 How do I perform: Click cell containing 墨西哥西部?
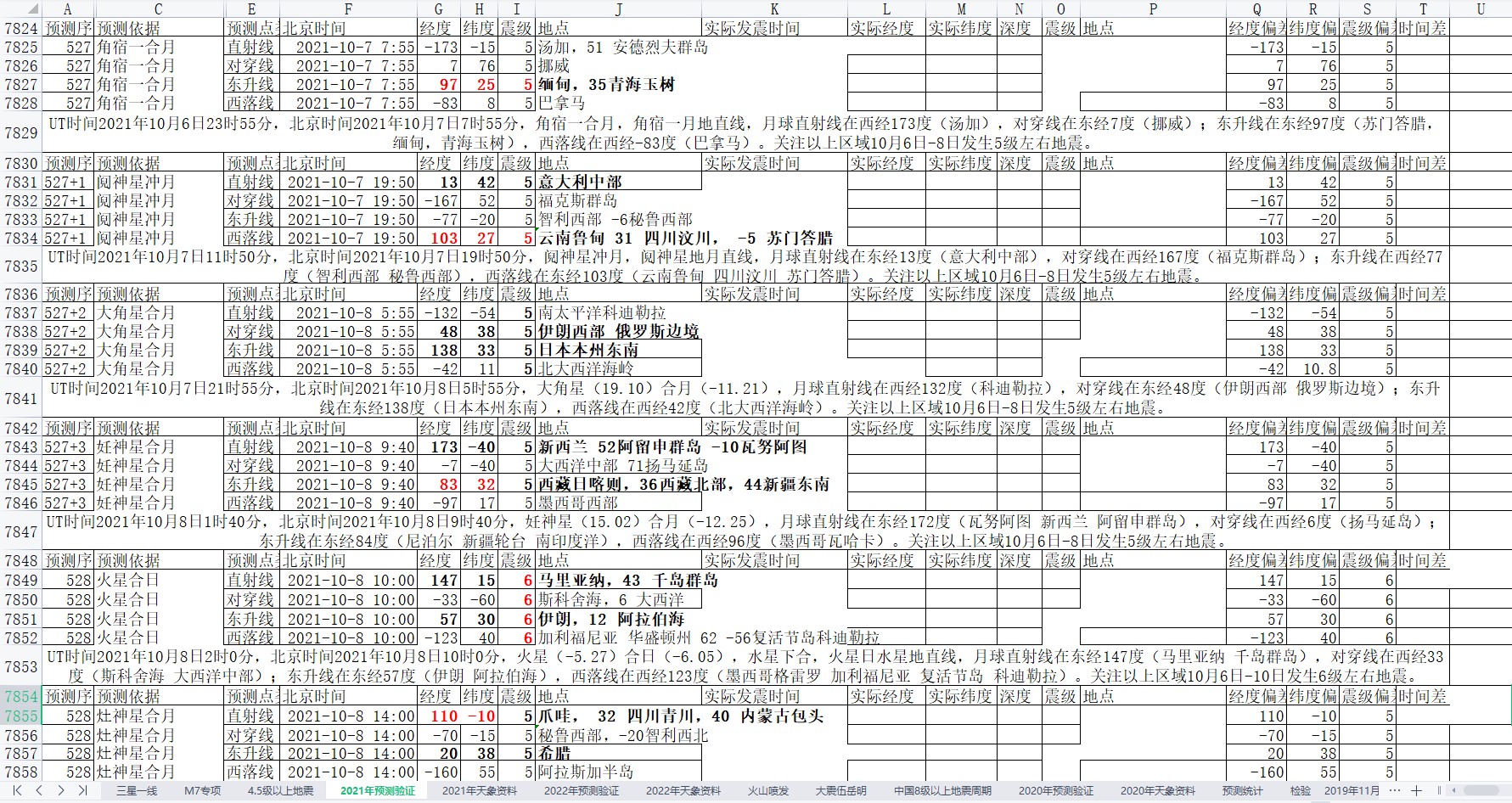click(x=618, y=503)
